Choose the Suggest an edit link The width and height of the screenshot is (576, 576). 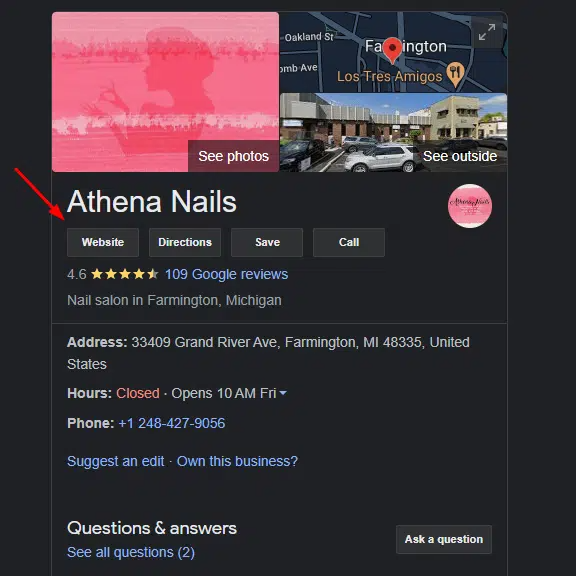click(116, 461)
